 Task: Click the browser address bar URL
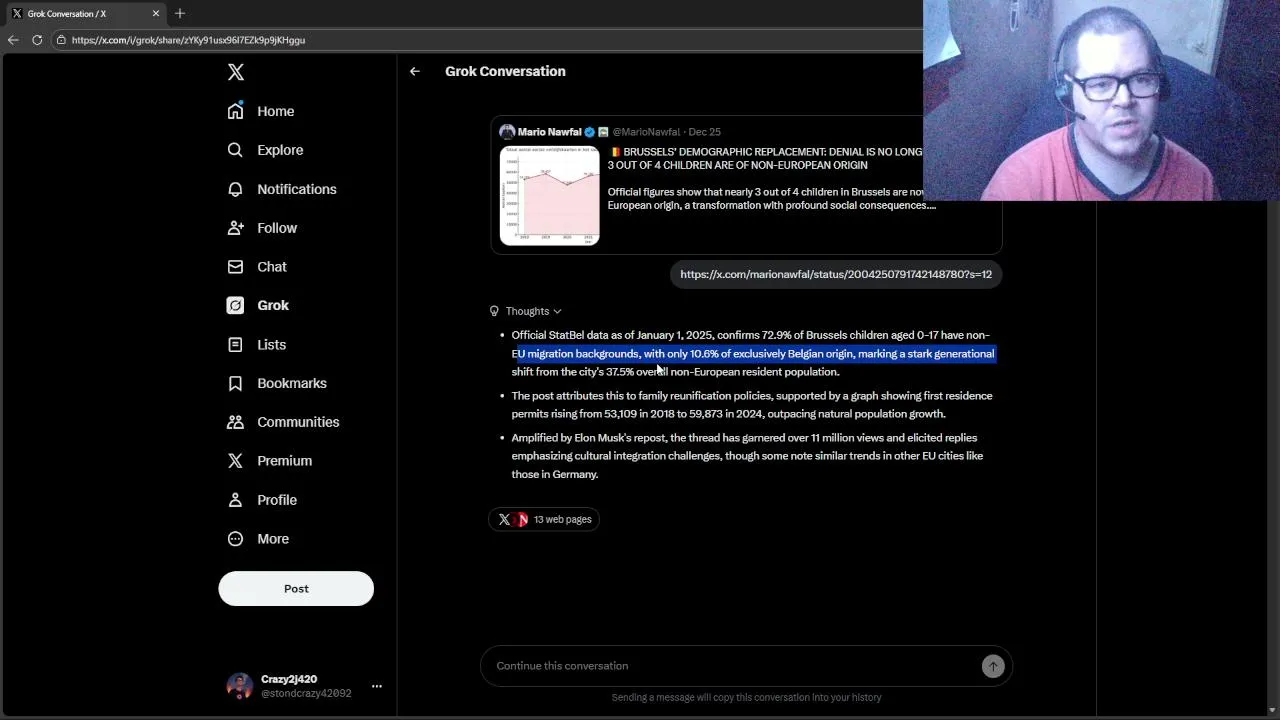pyautogui.click(x=188, y=40)
